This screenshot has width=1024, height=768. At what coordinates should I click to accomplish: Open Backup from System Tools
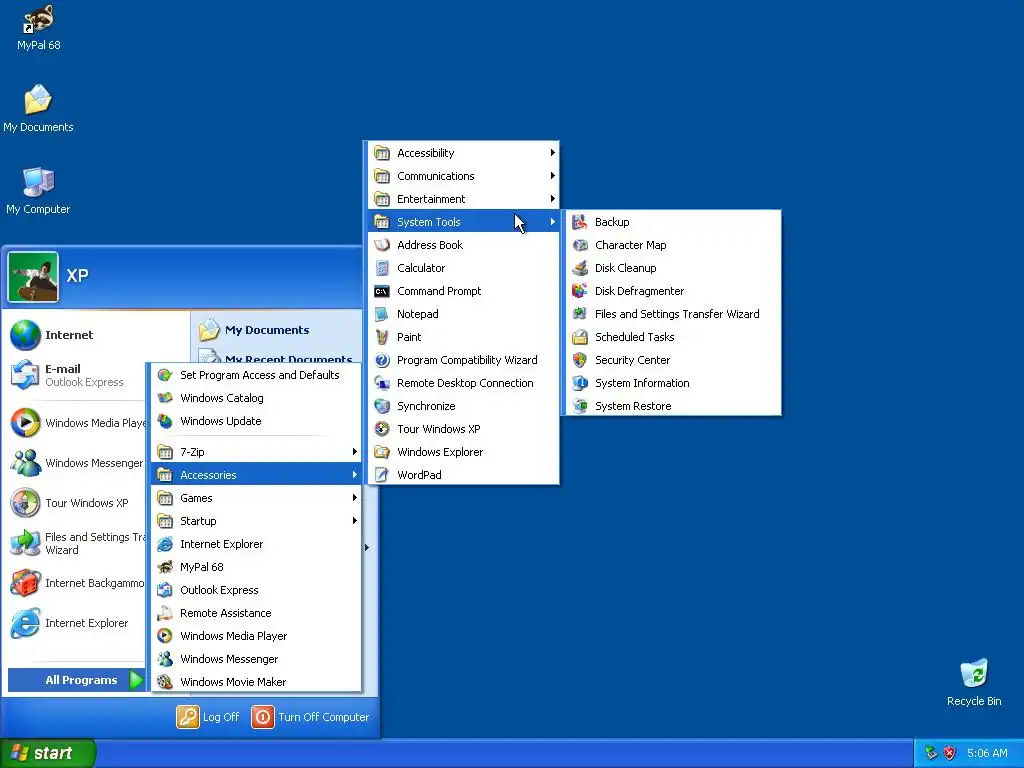[x=673, y=222]
